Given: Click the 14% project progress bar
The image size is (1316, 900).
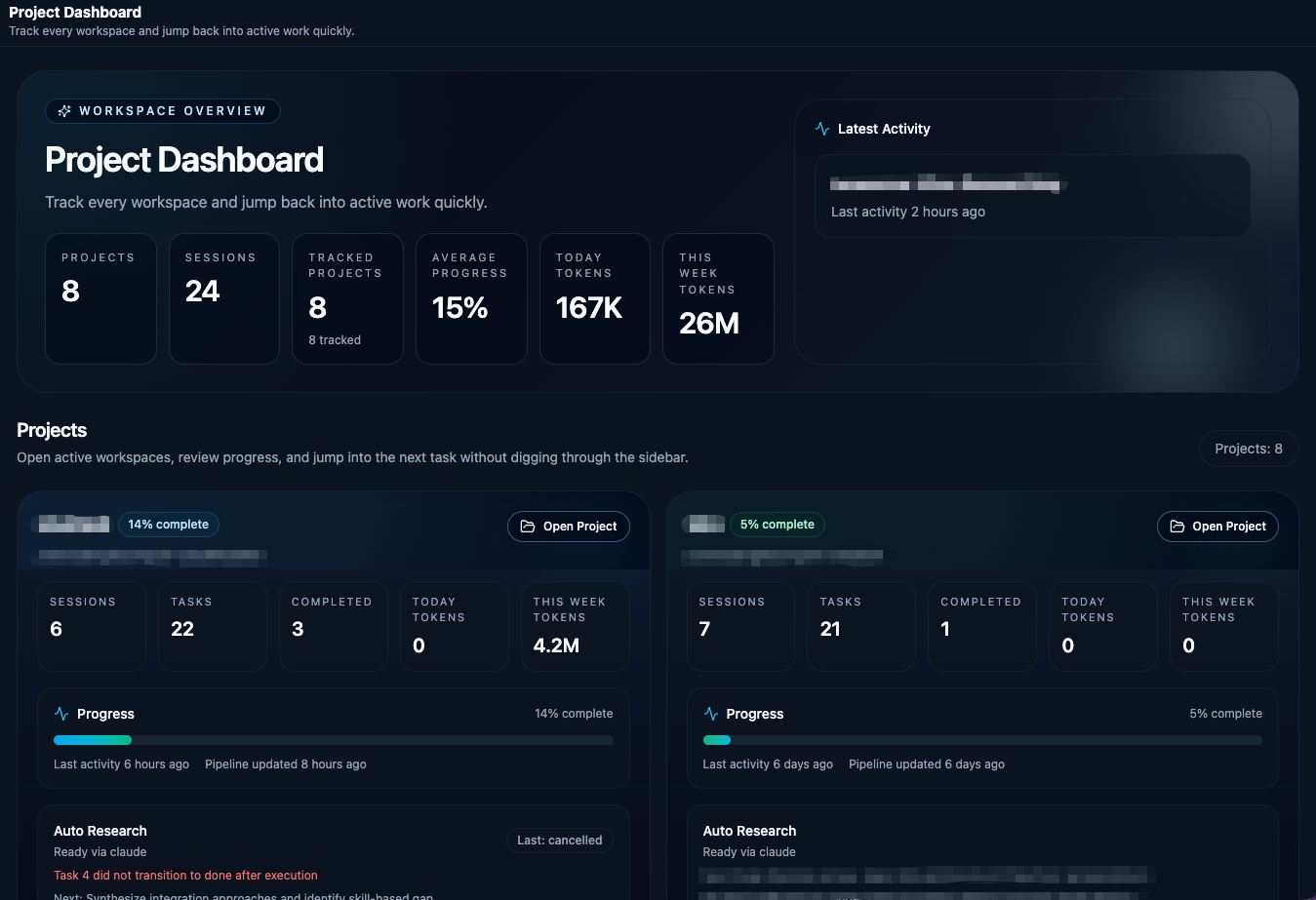Looking at the screenshot, I should pyautogui.click(x=333, y=739).
